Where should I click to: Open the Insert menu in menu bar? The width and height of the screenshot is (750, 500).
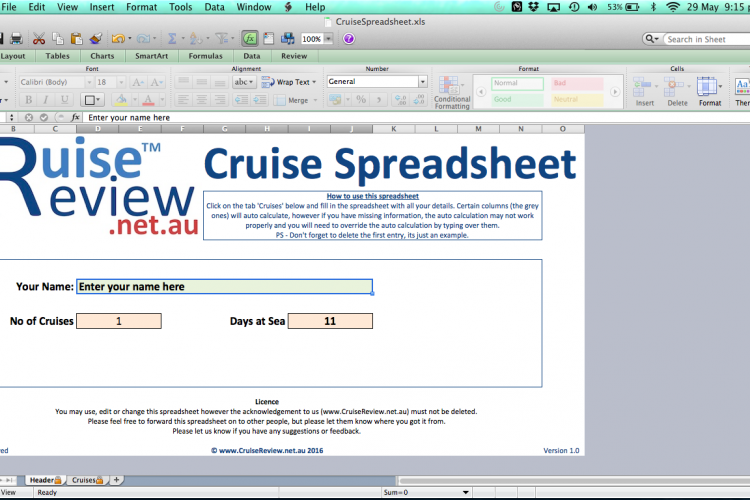pyautogui.click(x=101, y=7)
